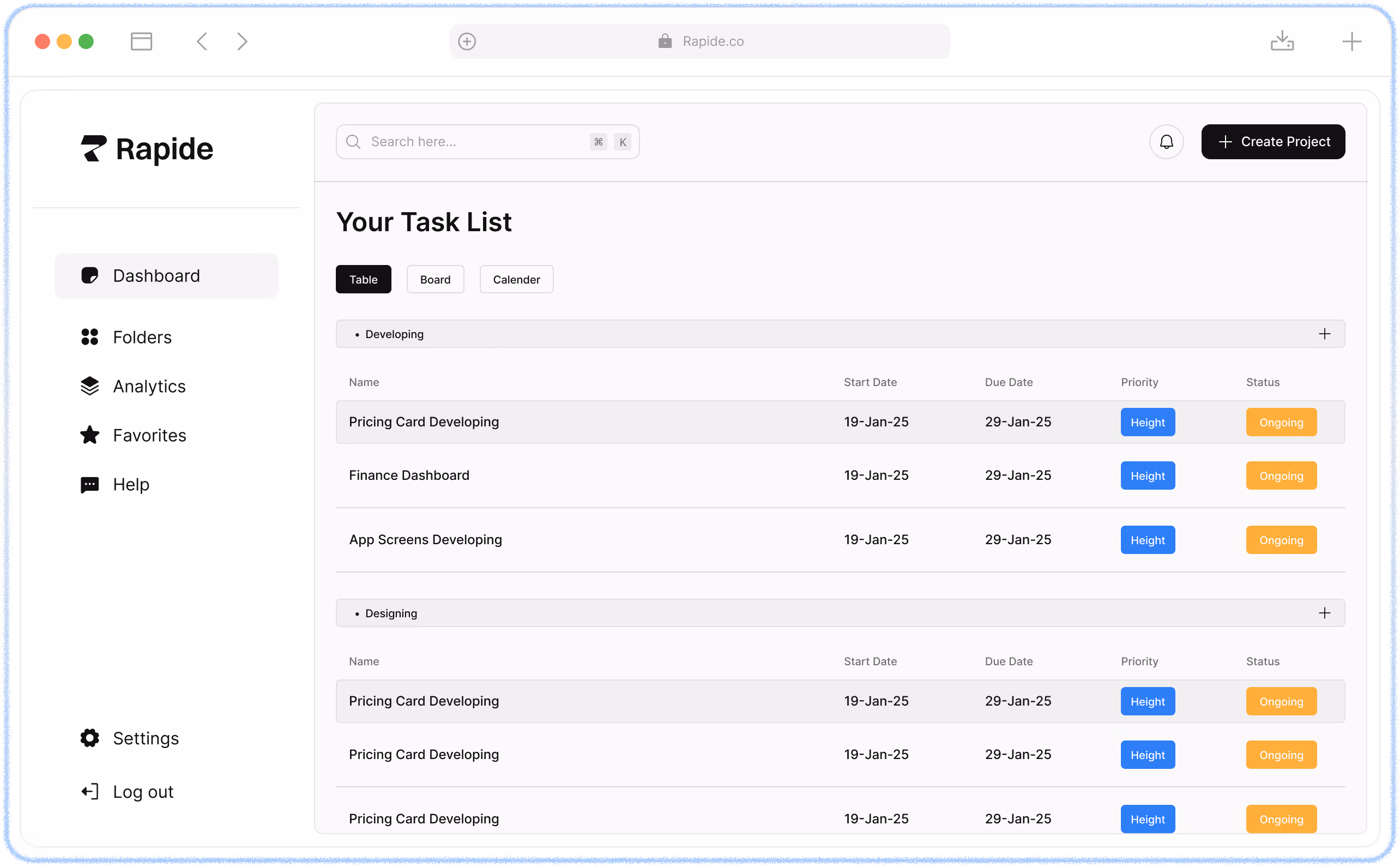The height and width of the screenshot is (867, 1400).
Task: Switch to the Calender view tab
Action: [x=516, y=279]
